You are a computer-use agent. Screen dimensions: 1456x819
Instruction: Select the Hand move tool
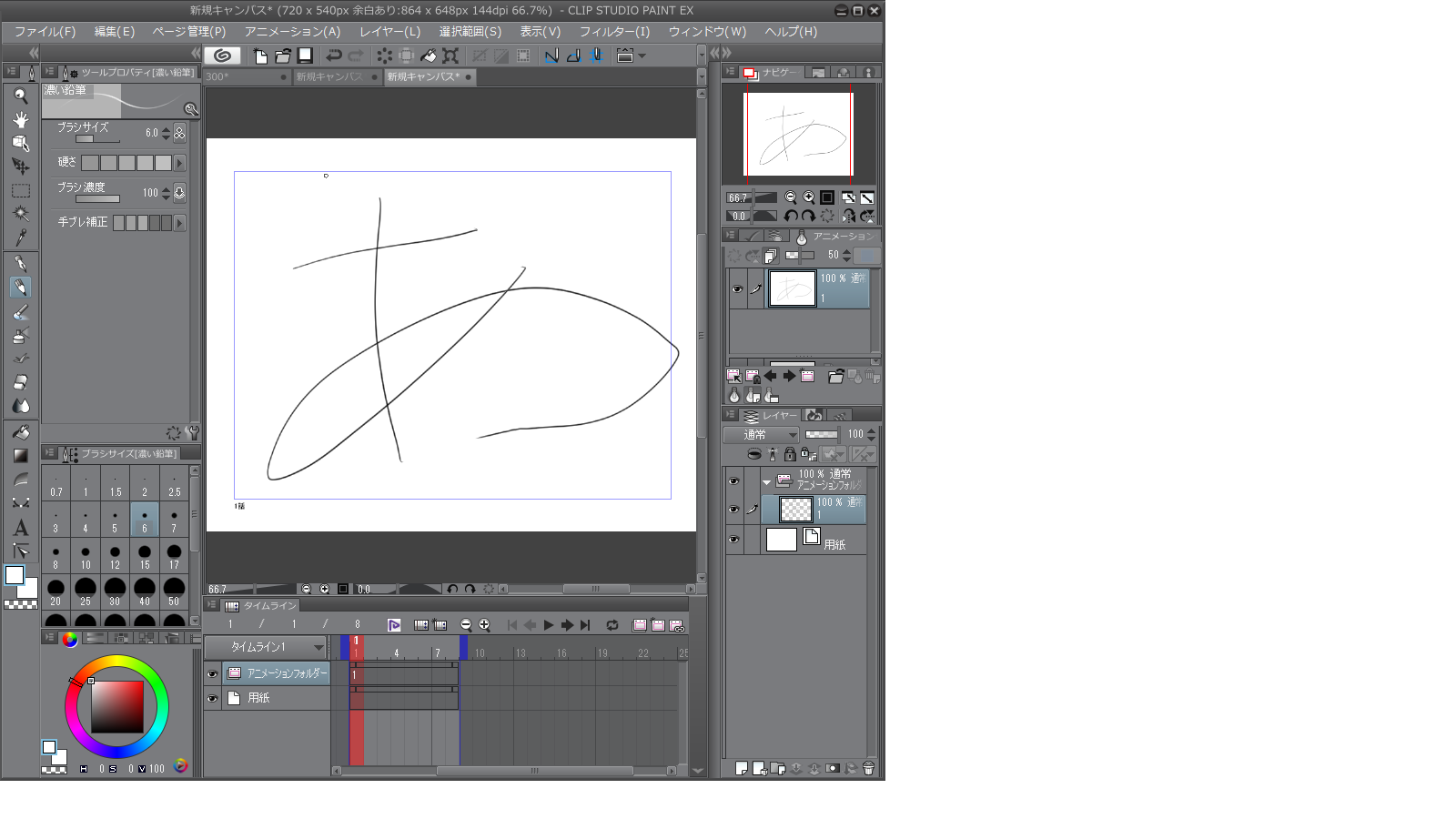coord(20,119)
